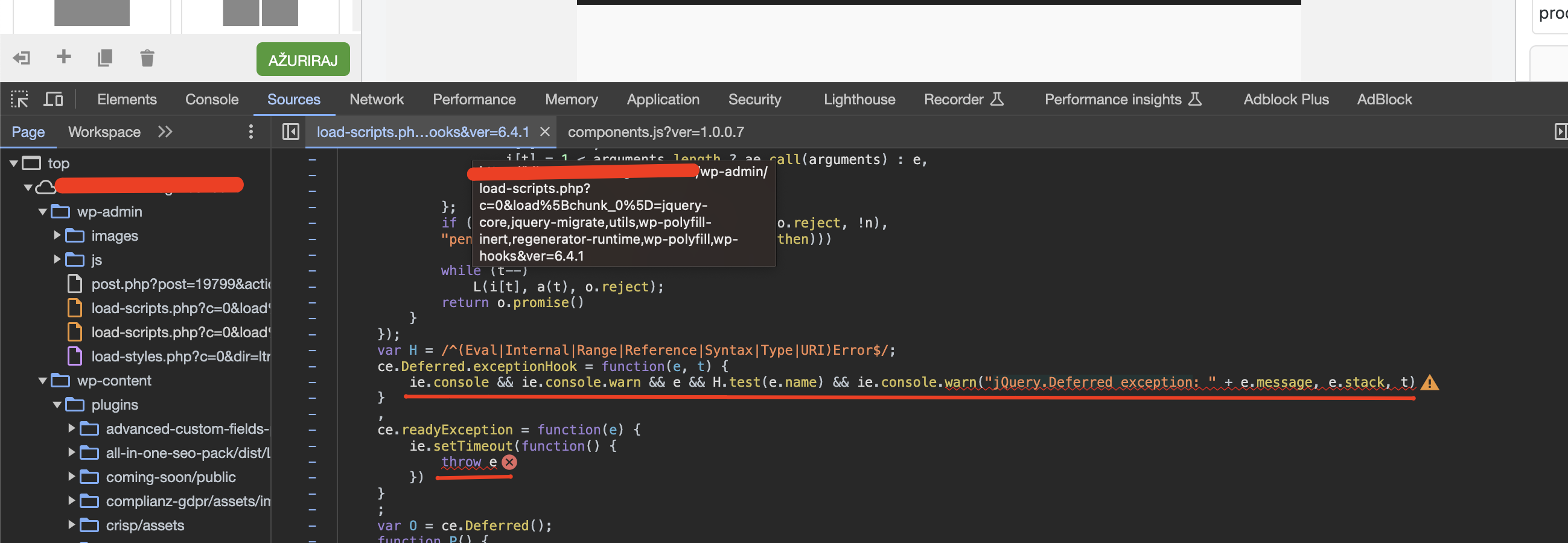The height and width of the screenshot is (543, 1568).
Task: Expand the images folder
Action: point(57,235)
